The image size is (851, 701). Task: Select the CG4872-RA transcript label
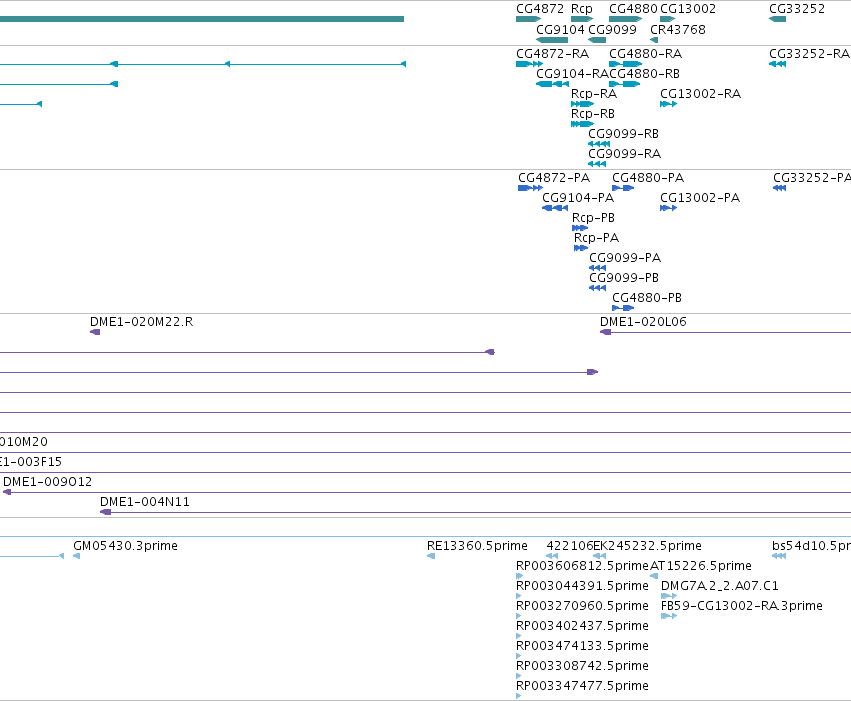(552, 54)
